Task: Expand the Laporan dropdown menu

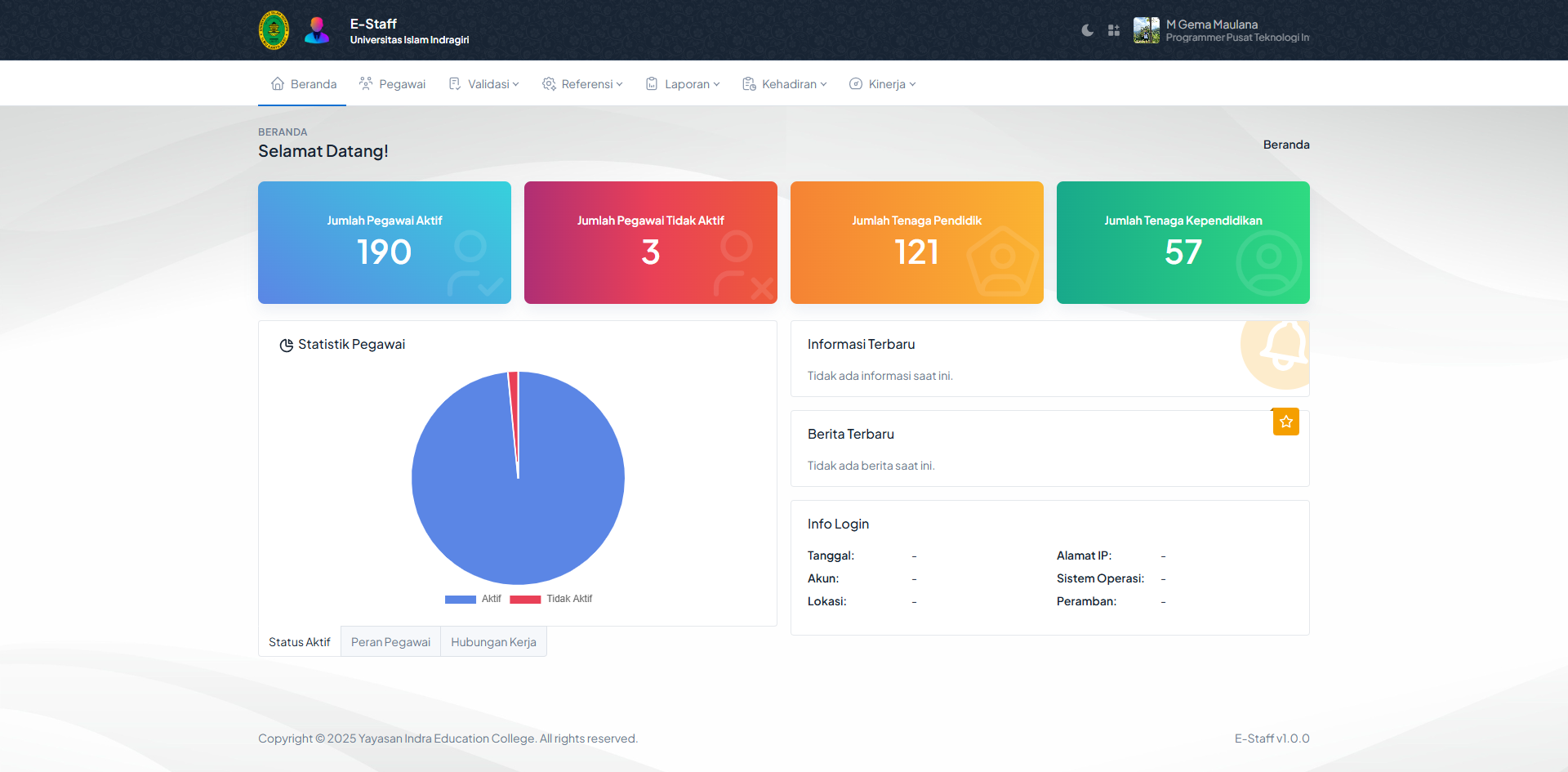Action: tap(683, 84)
